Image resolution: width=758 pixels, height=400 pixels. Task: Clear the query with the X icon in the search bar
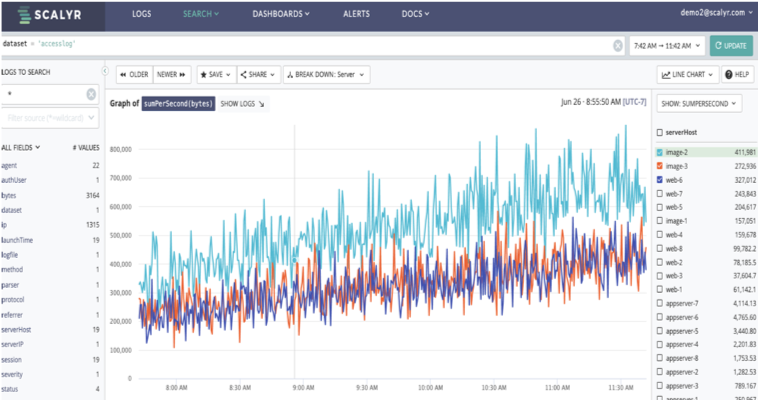(617, 46)
